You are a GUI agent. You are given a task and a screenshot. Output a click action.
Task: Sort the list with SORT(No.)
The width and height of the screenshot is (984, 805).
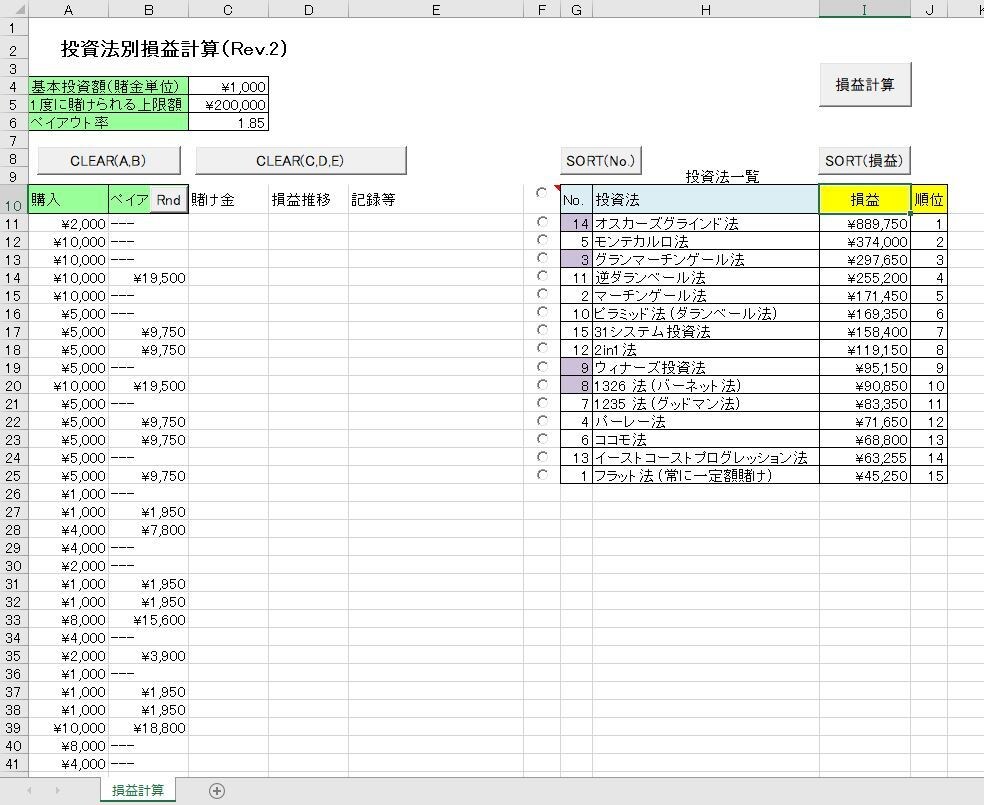(601, 161)
